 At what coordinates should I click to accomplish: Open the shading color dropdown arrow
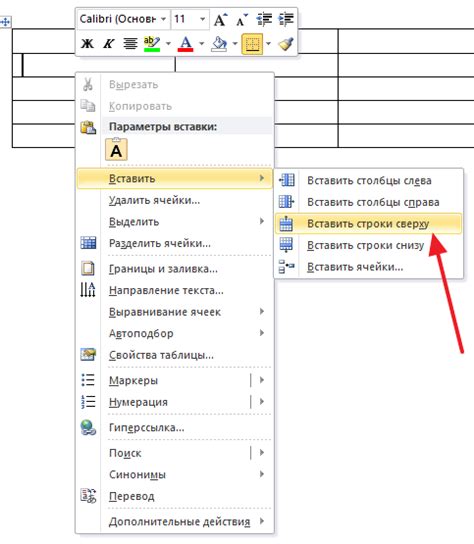coord(235,44)
